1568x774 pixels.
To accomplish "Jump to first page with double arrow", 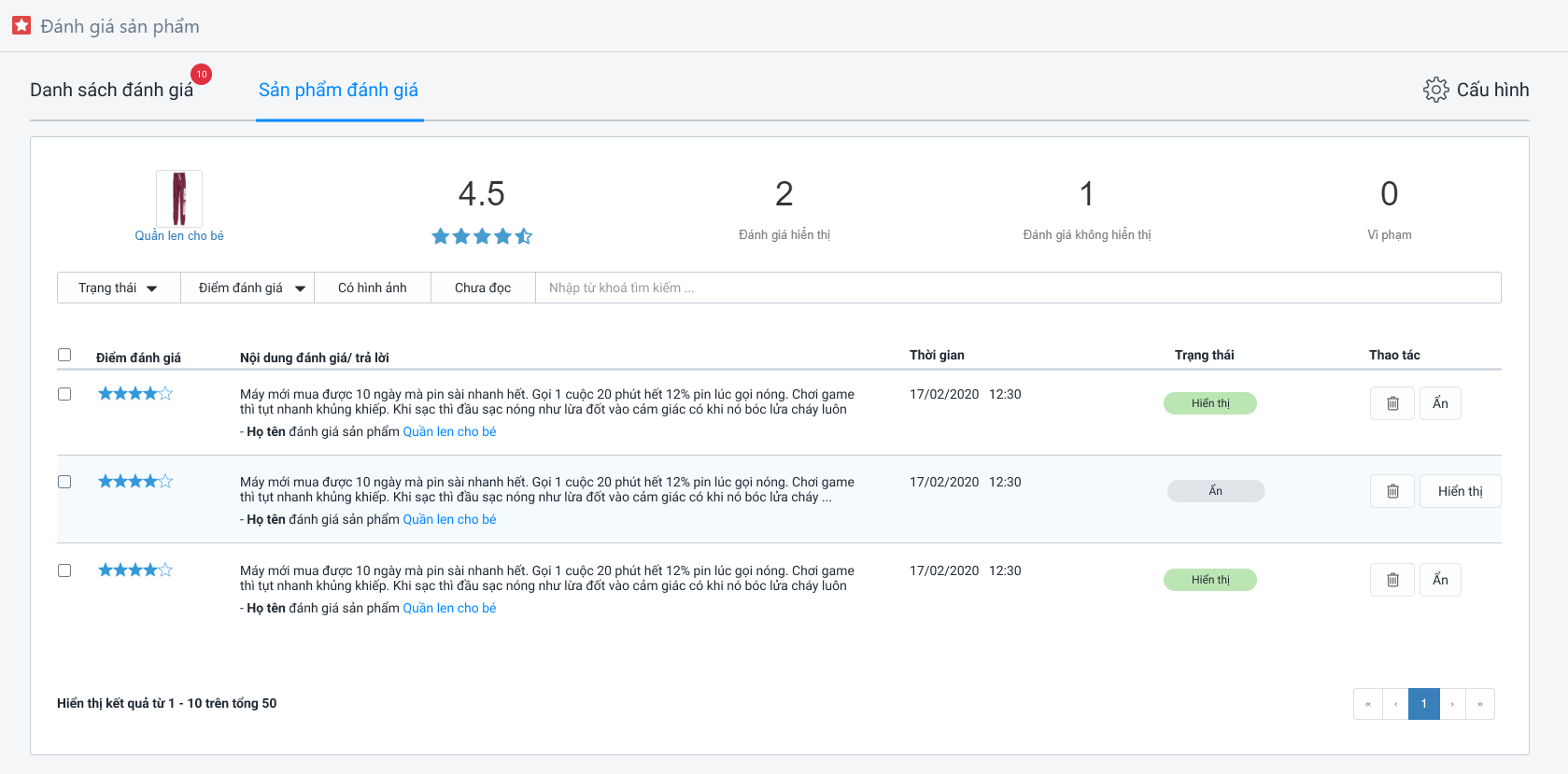I will point(1368,704).
